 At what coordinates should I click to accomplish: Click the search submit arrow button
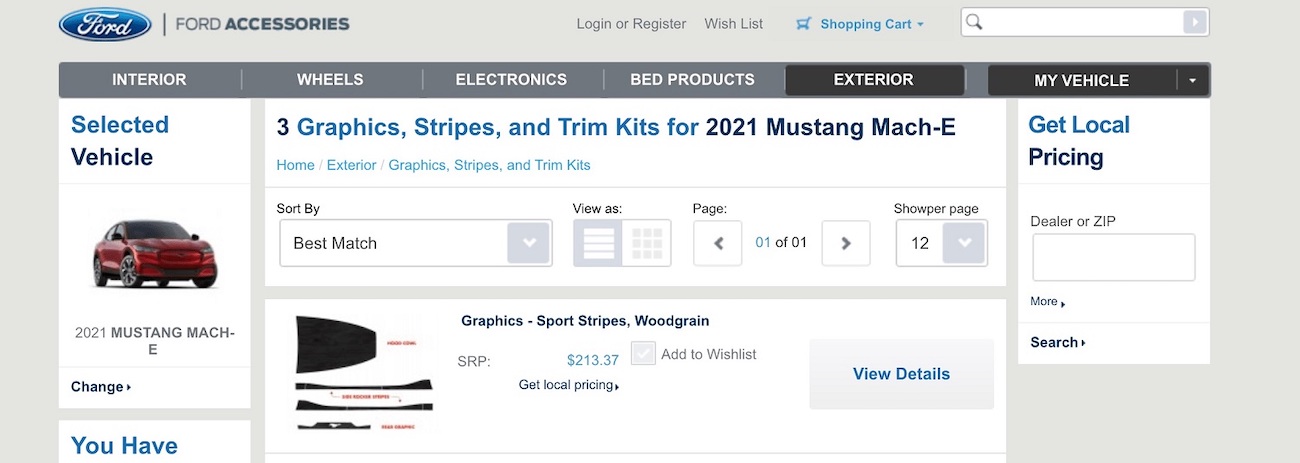pyautogui.click(x=1194, y=22)
